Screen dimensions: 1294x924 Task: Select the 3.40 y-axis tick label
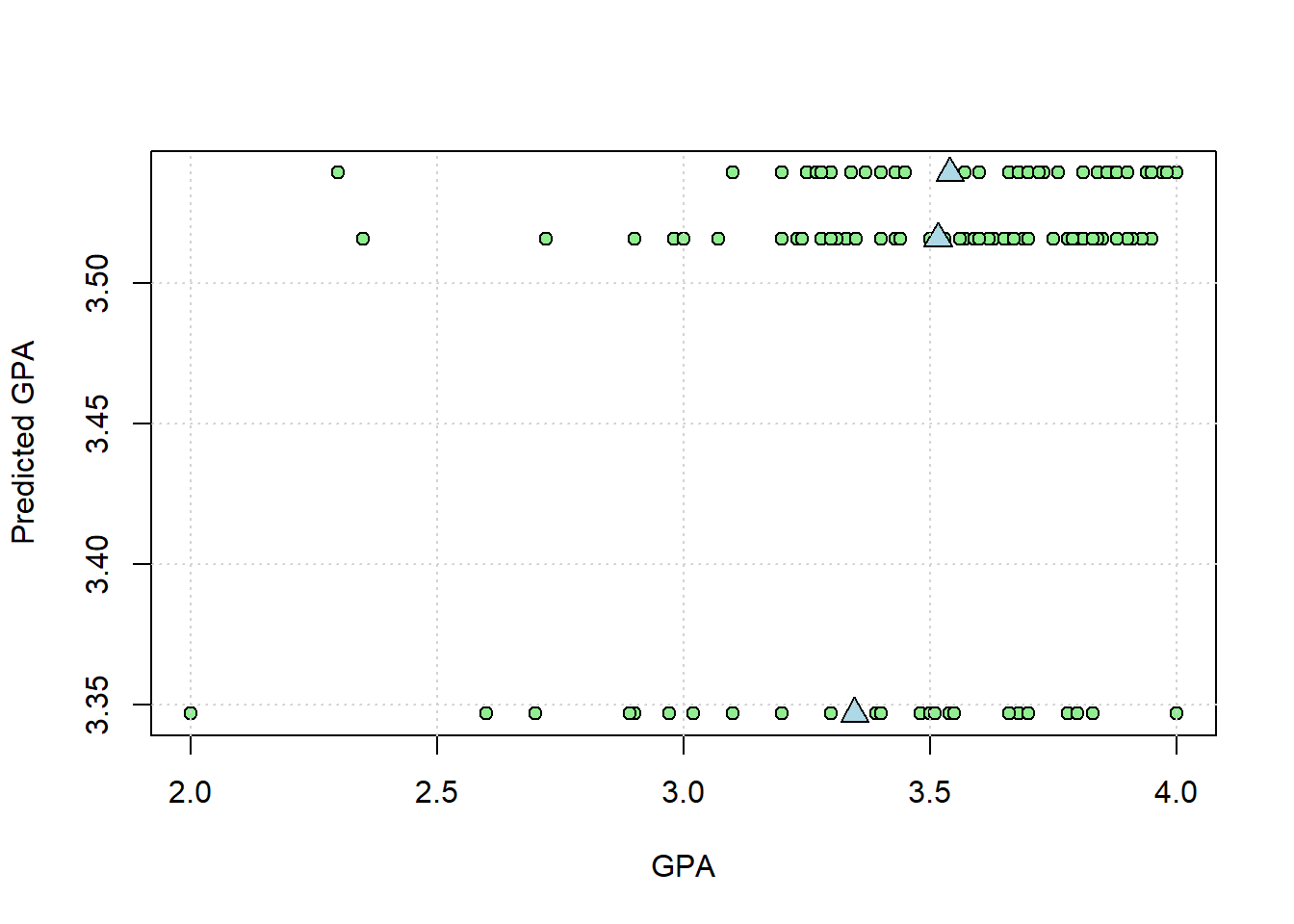pos(98,564)
